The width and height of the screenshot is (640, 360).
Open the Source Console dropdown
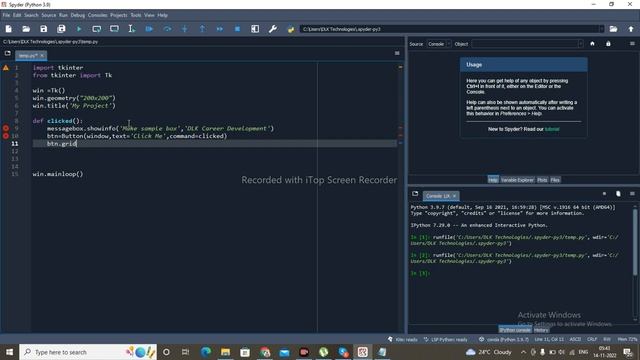(x=439, y=44)
